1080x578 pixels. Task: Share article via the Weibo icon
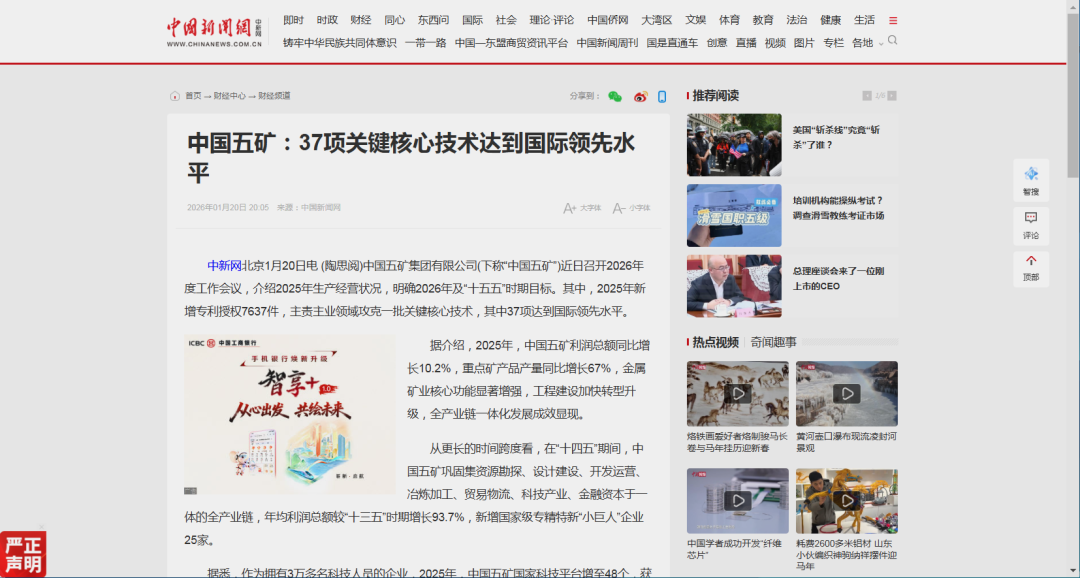pos(640,95)
